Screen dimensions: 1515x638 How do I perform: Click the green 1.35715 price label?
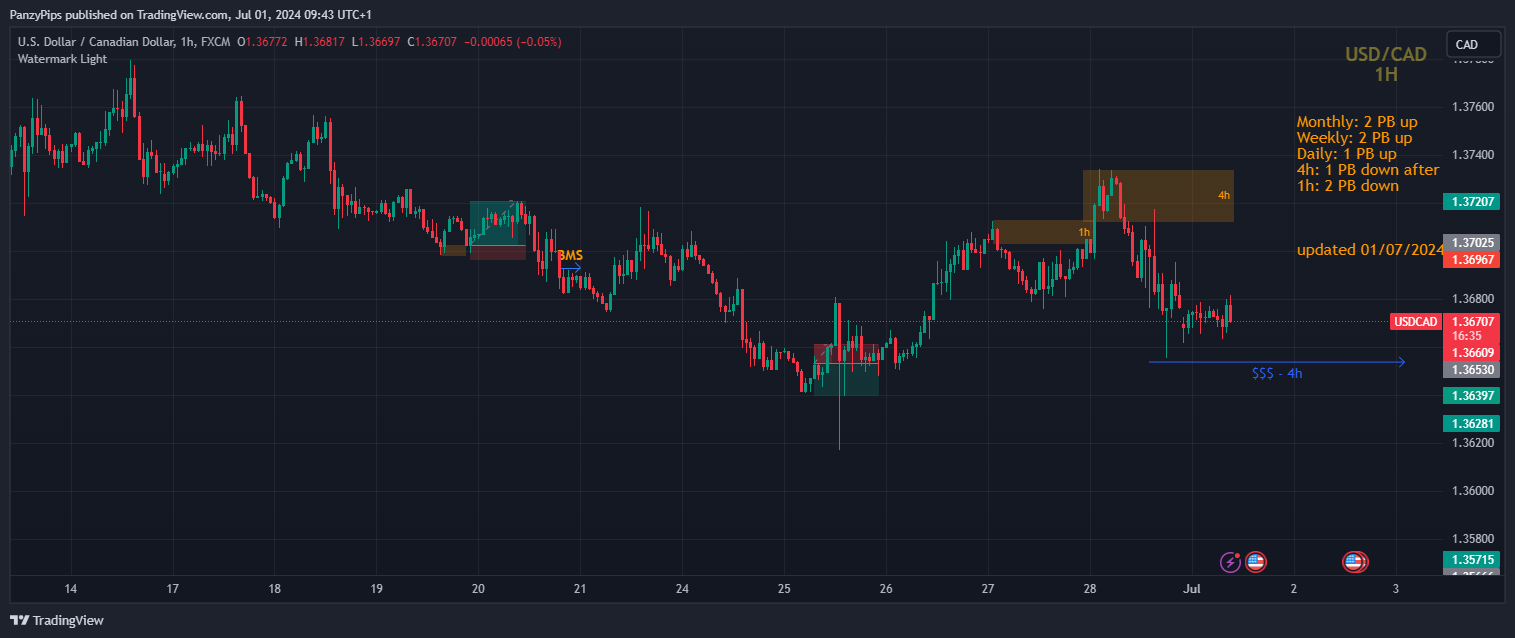coord(1472,560)
